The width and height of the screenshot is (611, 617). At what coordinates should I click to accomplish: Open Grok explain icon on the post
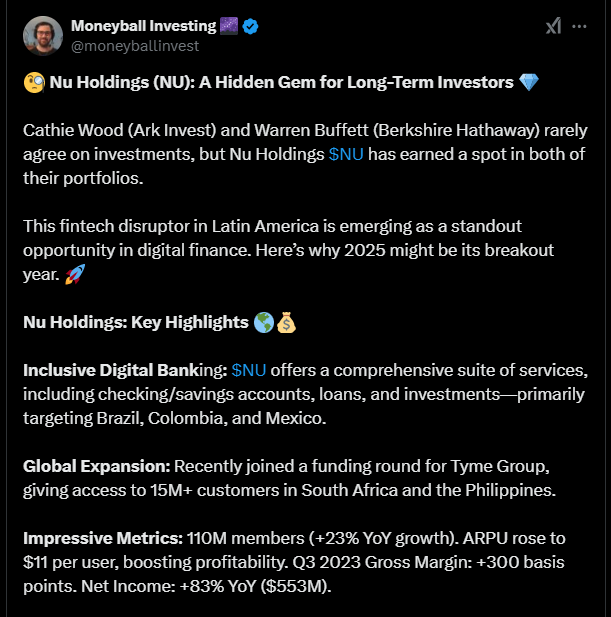553,27
